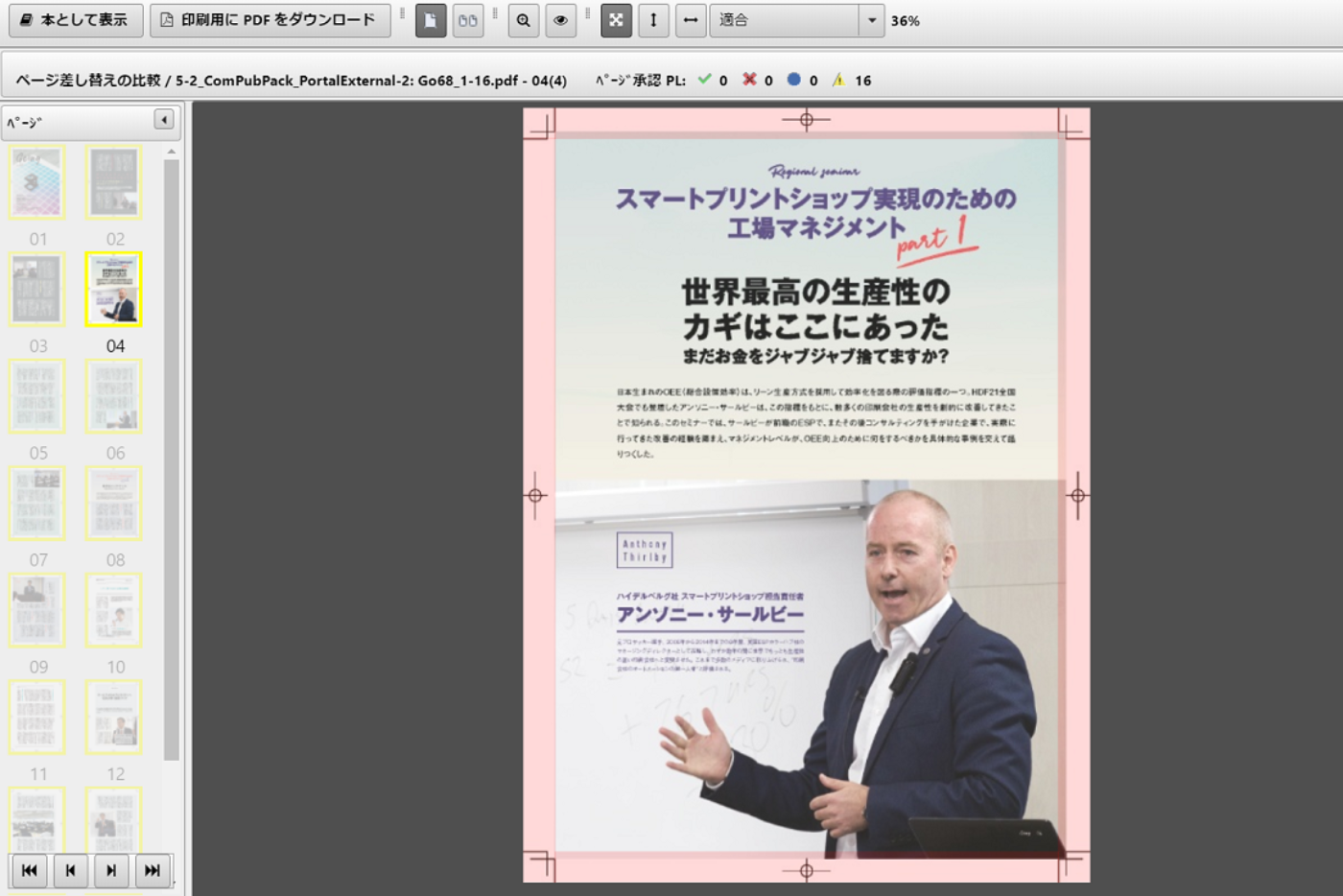This screenshot has width=1343, height=896.
Task: Click the yellow warning pending count icon
Action: tap(838, 80)
